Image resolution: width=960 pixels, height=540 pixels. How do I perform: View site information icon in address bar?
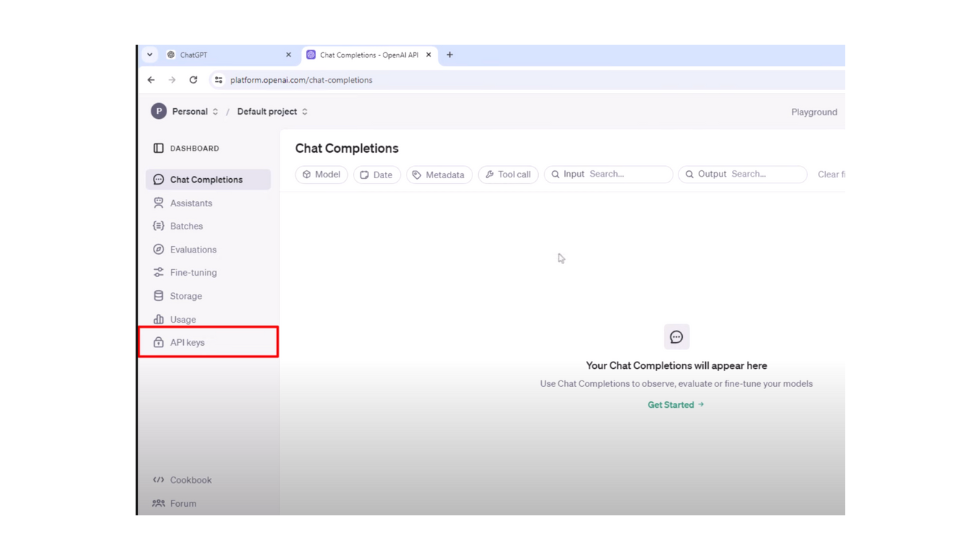click(x=219, y=80)
